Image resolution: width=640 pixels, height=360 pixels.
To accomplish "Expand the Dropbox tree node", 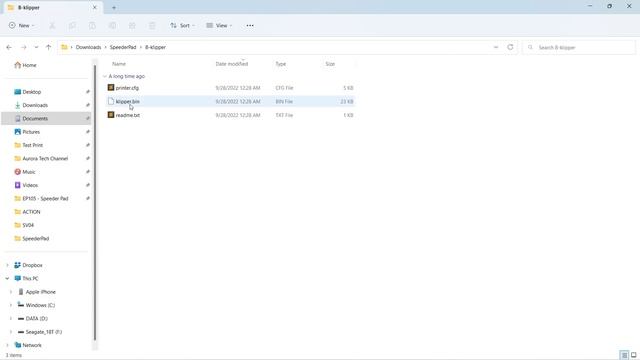I will (x=7, y=265).
